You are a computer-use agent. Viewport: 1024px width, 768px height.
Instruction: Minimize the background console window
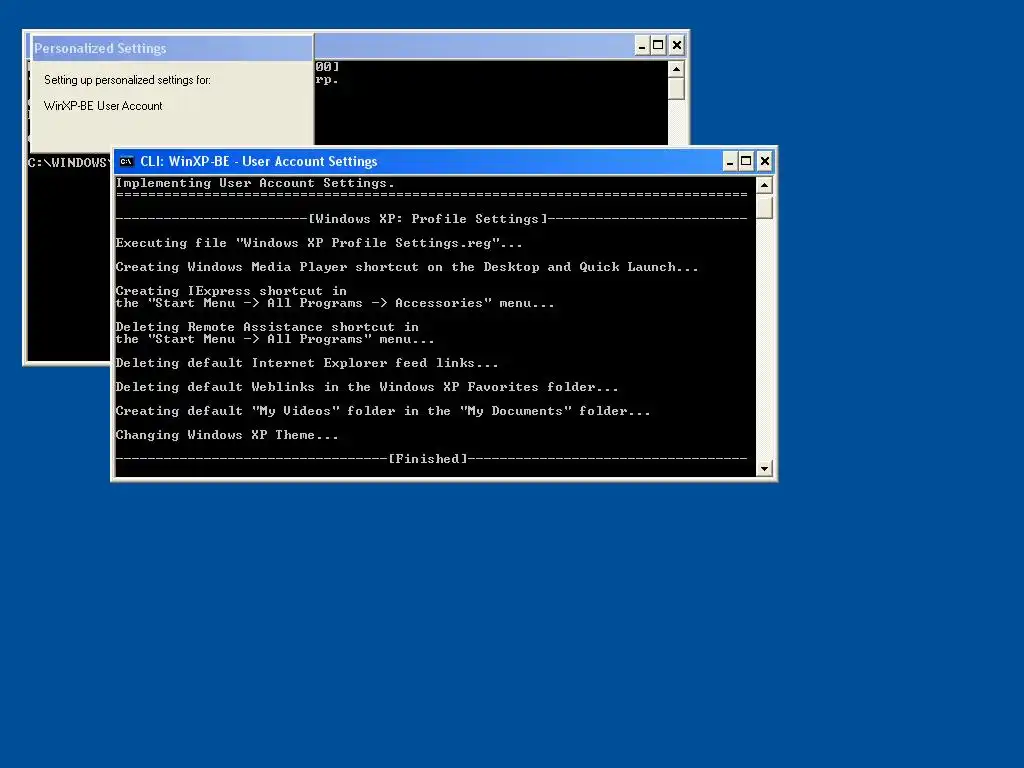coord(642,46)
